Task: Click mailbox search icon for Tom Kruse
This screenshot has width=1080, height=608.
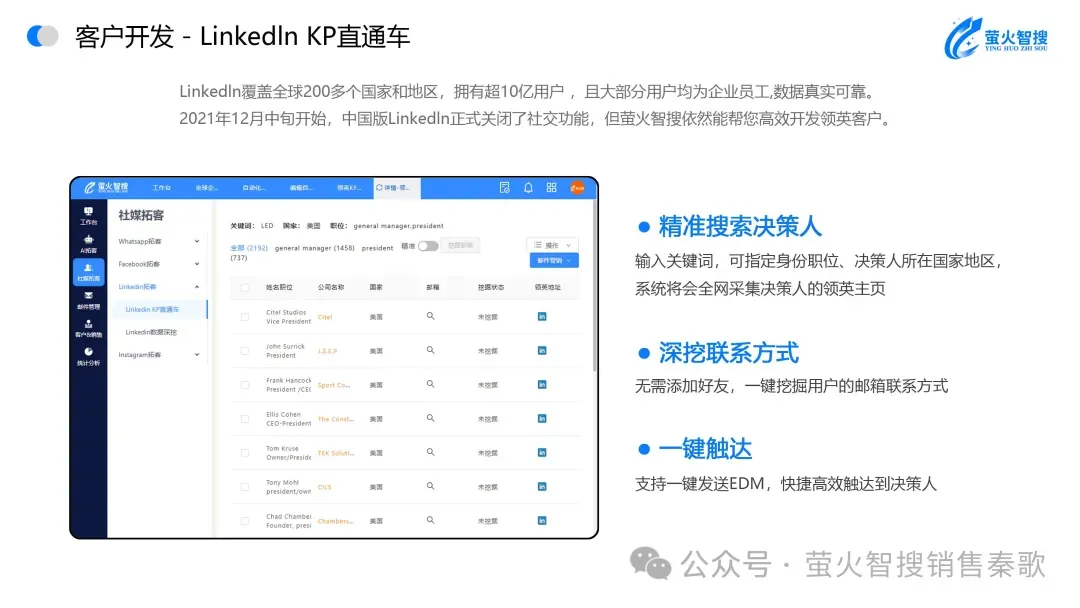Action: tap(430, 452)
